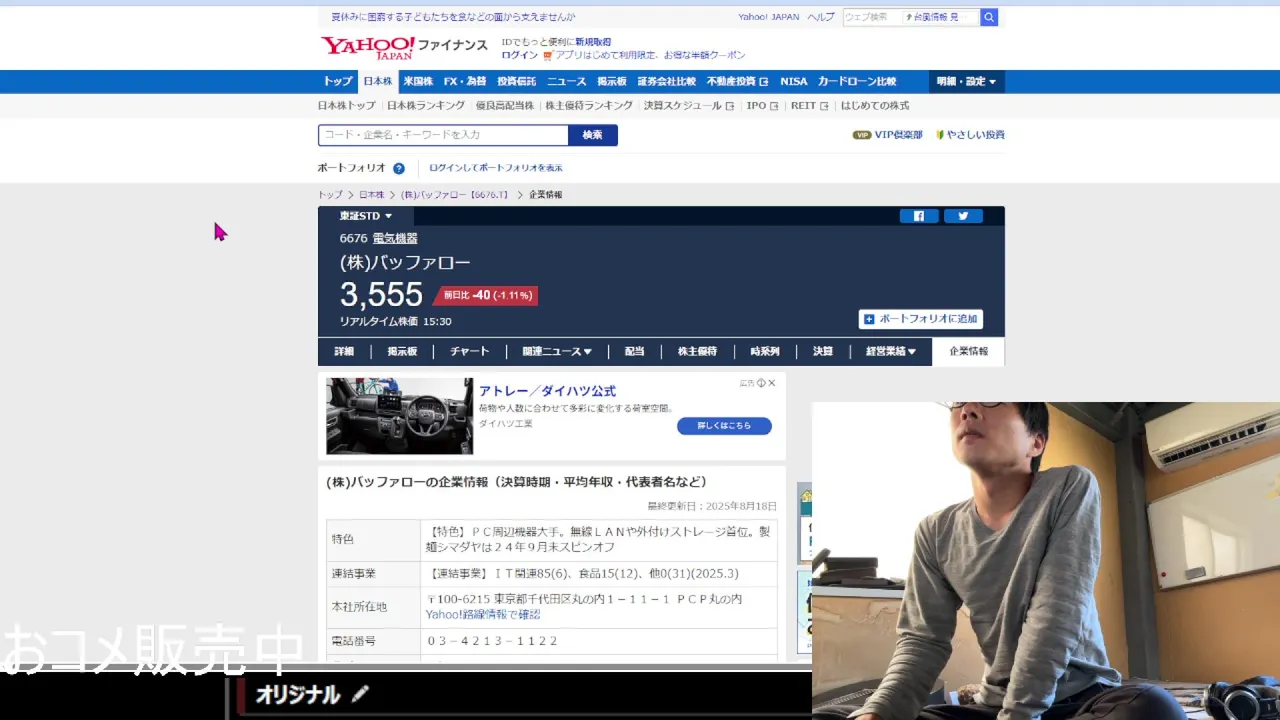The height and width of the screenshot is (720, 1280).
Task: Click the 新規取得 ID link
Action: point(593,42)
